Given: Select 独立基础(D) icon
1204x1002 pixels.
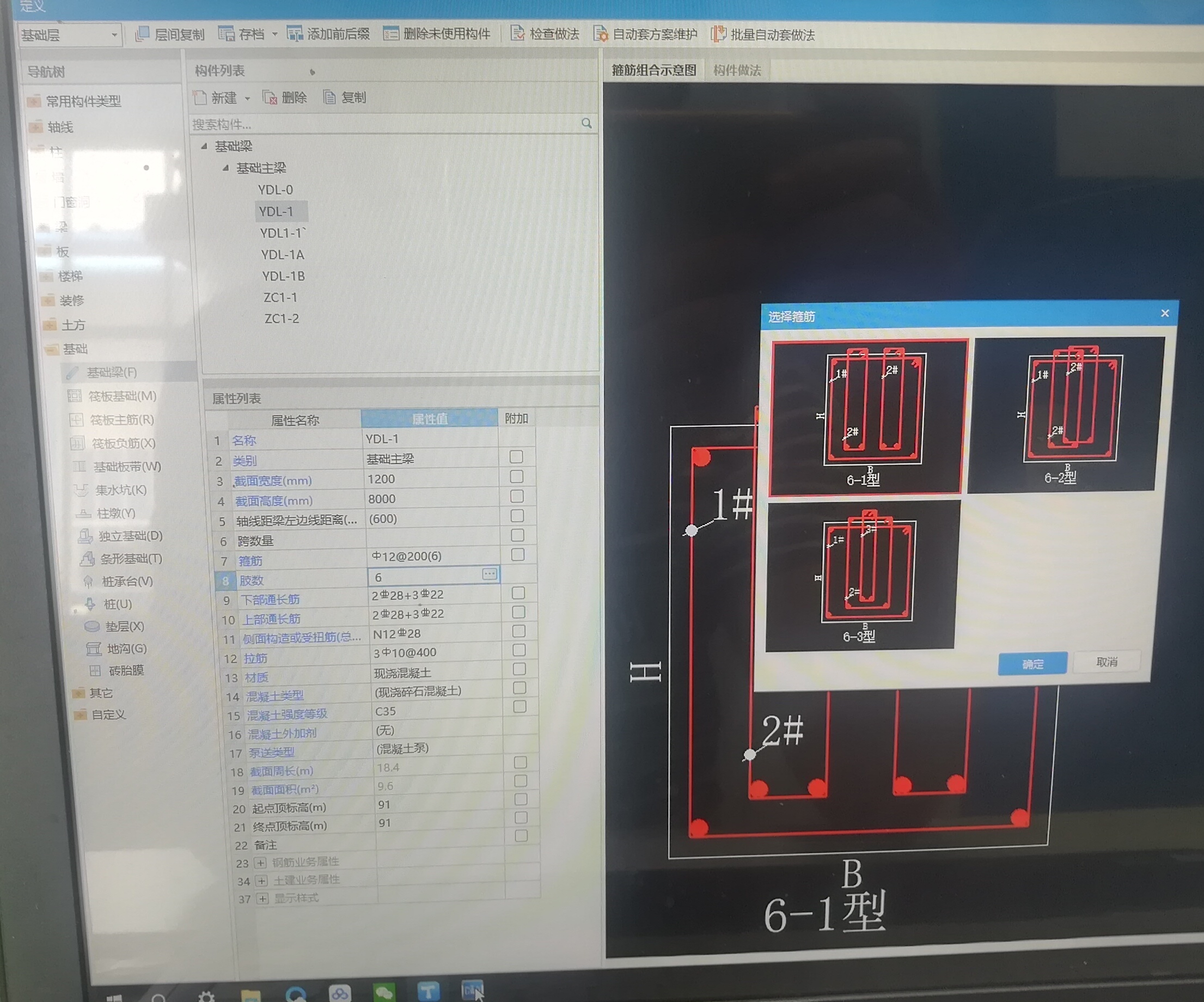Looking at the screenshot, I should click(x=85, y=536).
